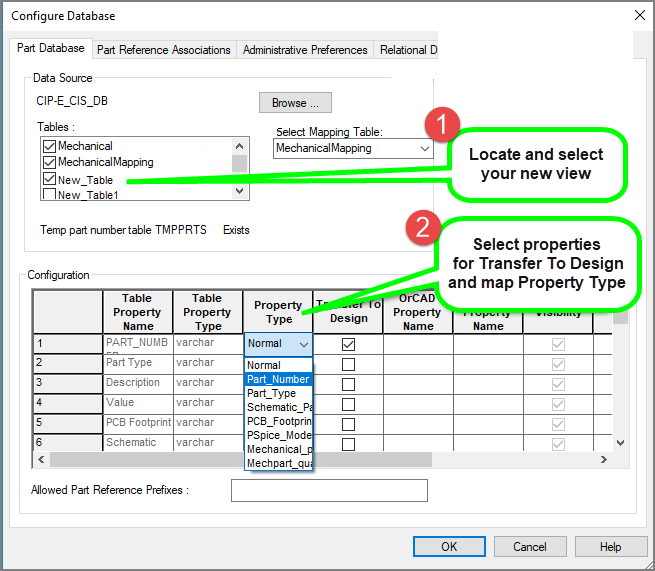Choose Schematic_Pa option in Property Type list
Screen dimensions: 655x571
(x=278, y=407)
